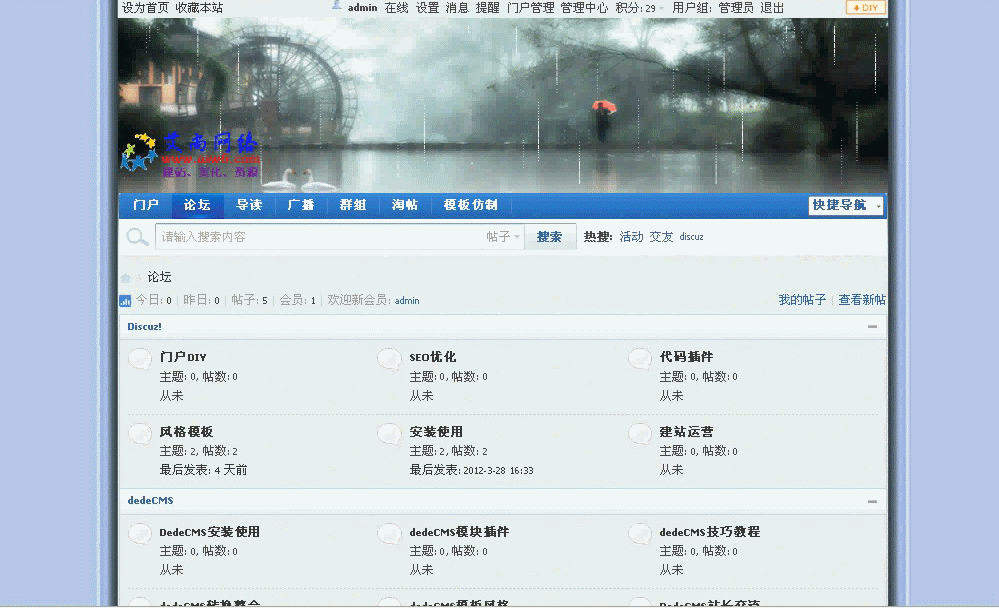Open the 群组 nav tab

coord(353,205)
